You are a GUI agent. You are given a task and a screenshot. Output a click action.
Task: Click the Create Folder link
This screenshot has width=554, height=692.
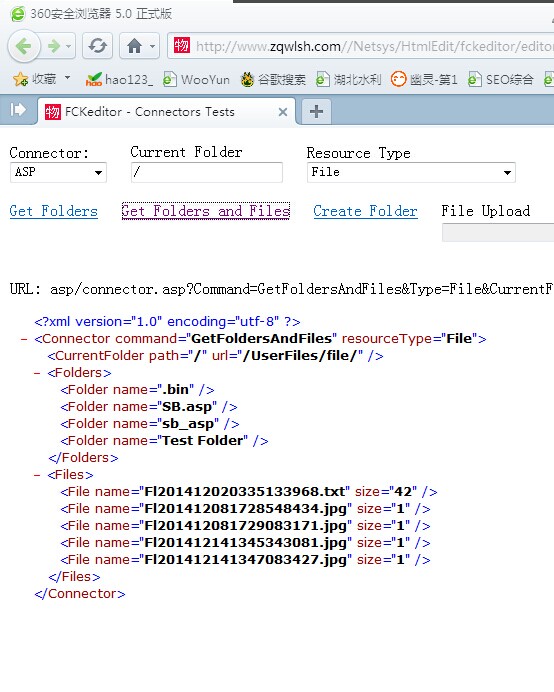coord(366,211)
